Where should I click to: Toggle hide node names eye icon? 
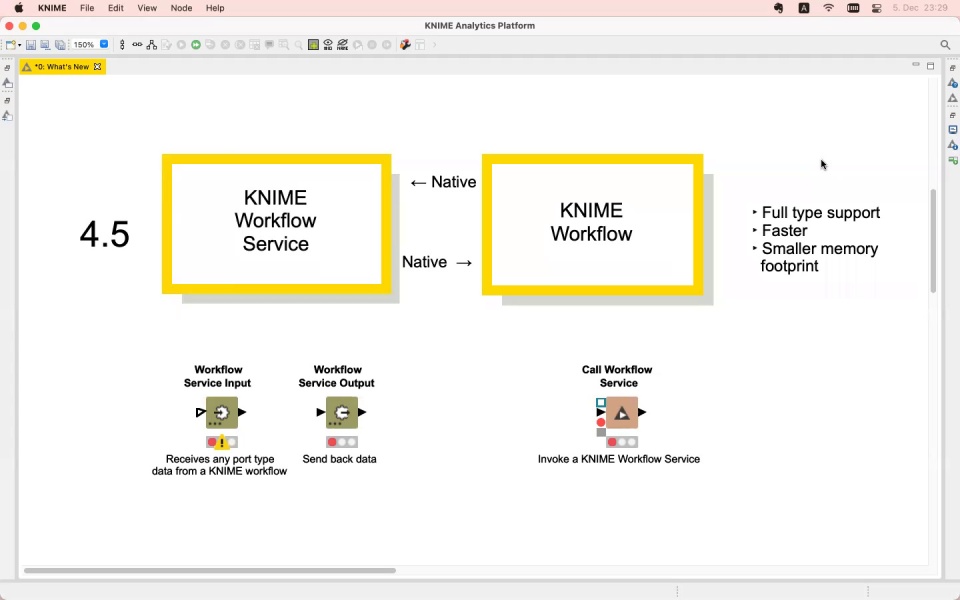click(x=328, y=45)
